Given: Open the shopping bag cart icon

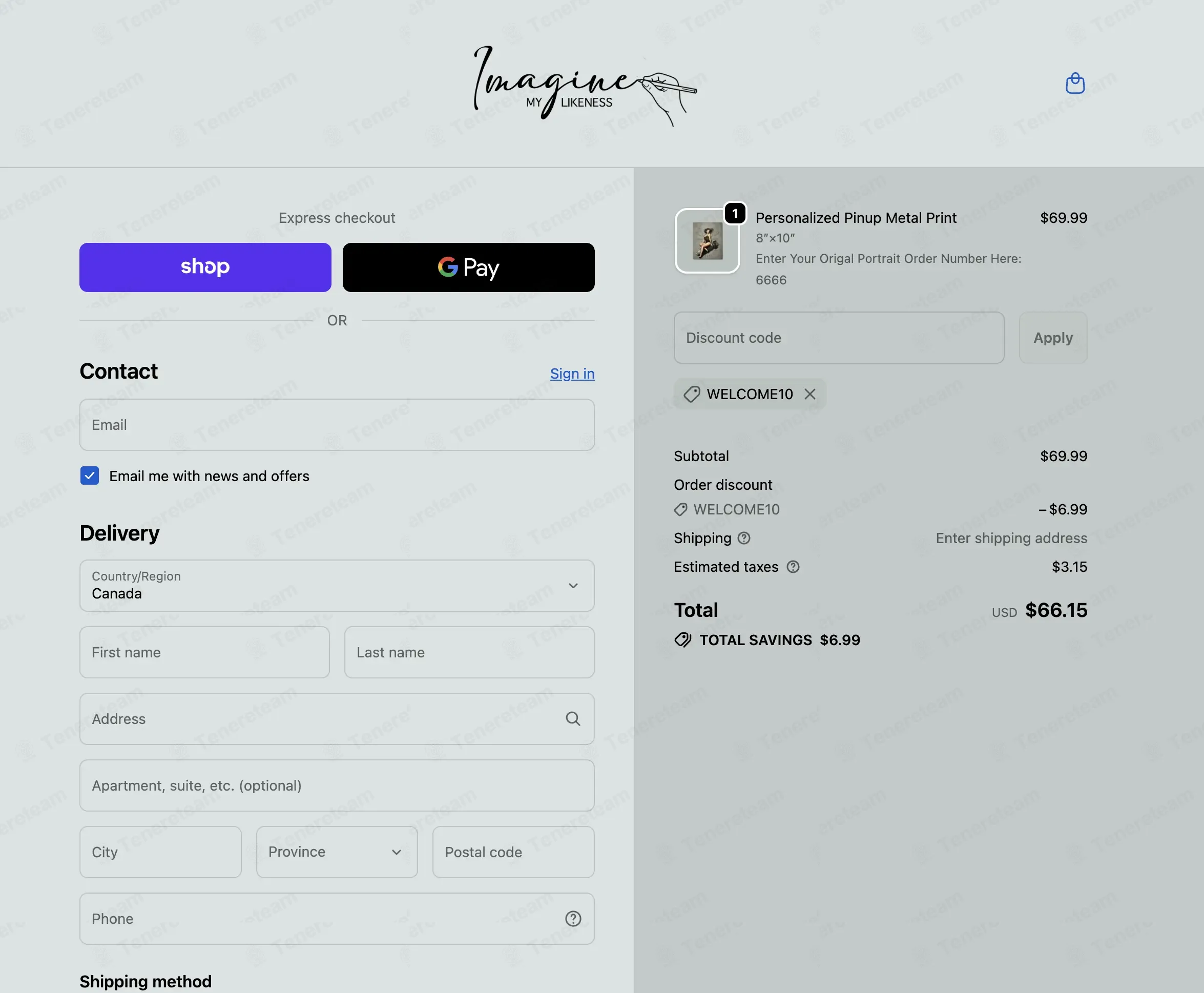Looking at the screenshot, I should click(1075, 84).
